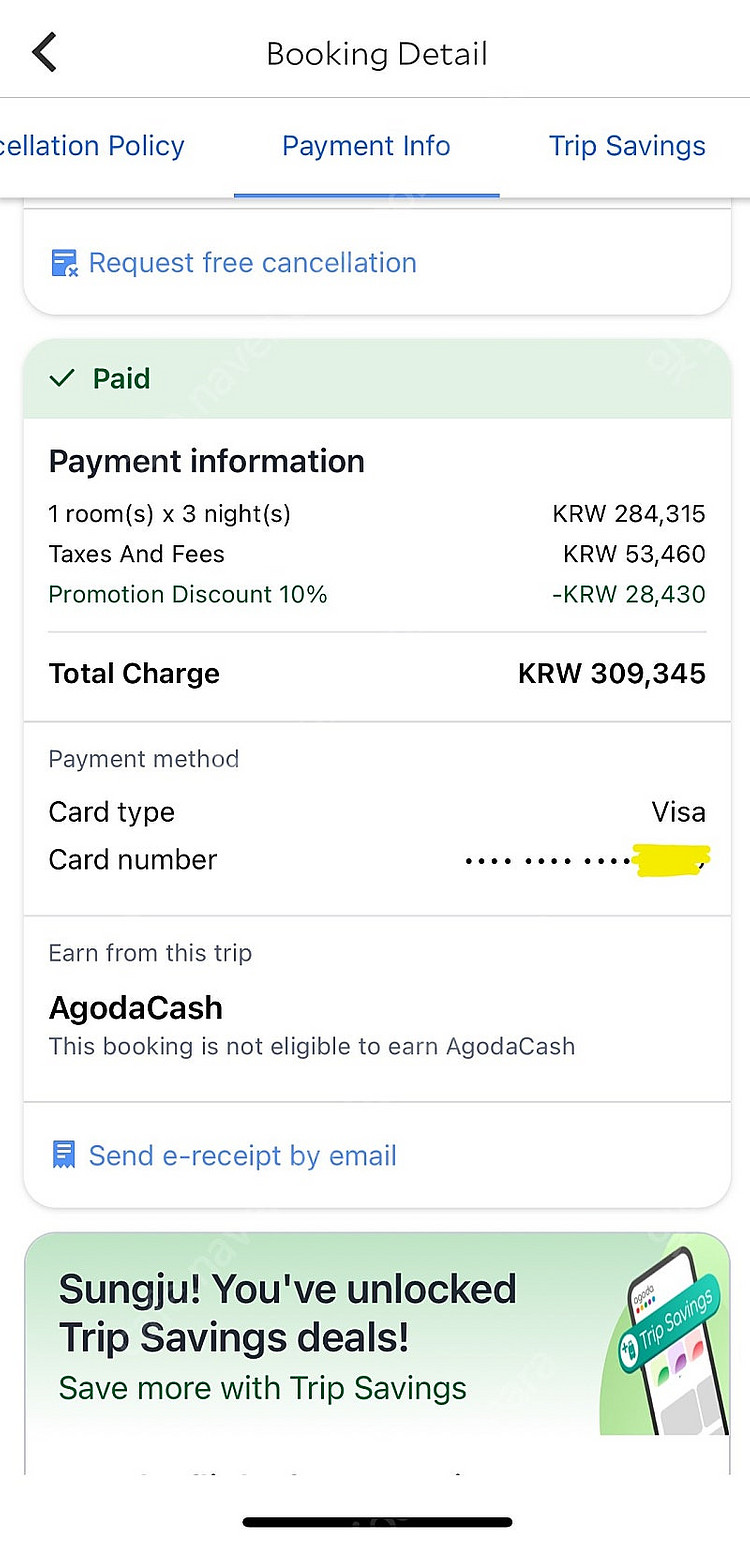750x1543 pixels.
Task: Tap the Promotion Discount 10% row
Action: (377, 594)
